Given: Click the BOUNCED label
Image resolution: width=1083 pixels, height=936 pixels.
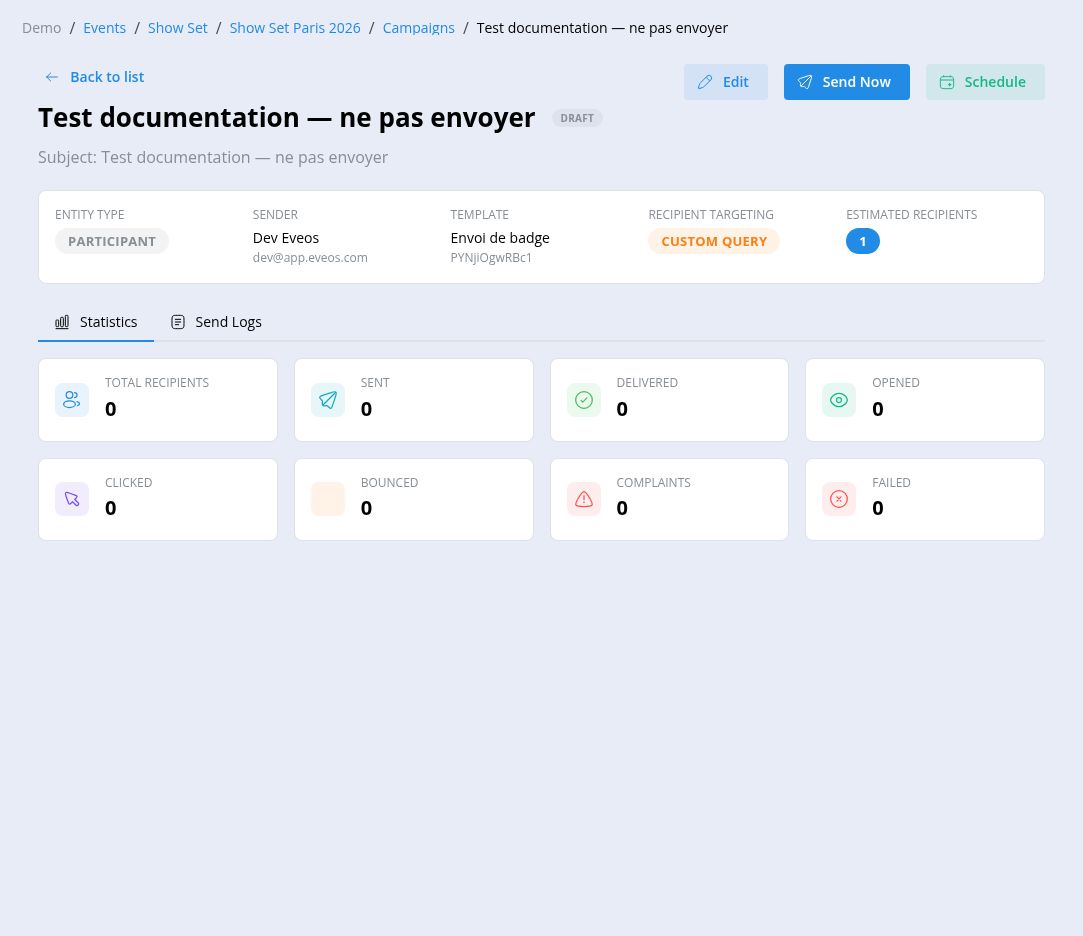Looking at the screenshot, I should click(390, 483).
